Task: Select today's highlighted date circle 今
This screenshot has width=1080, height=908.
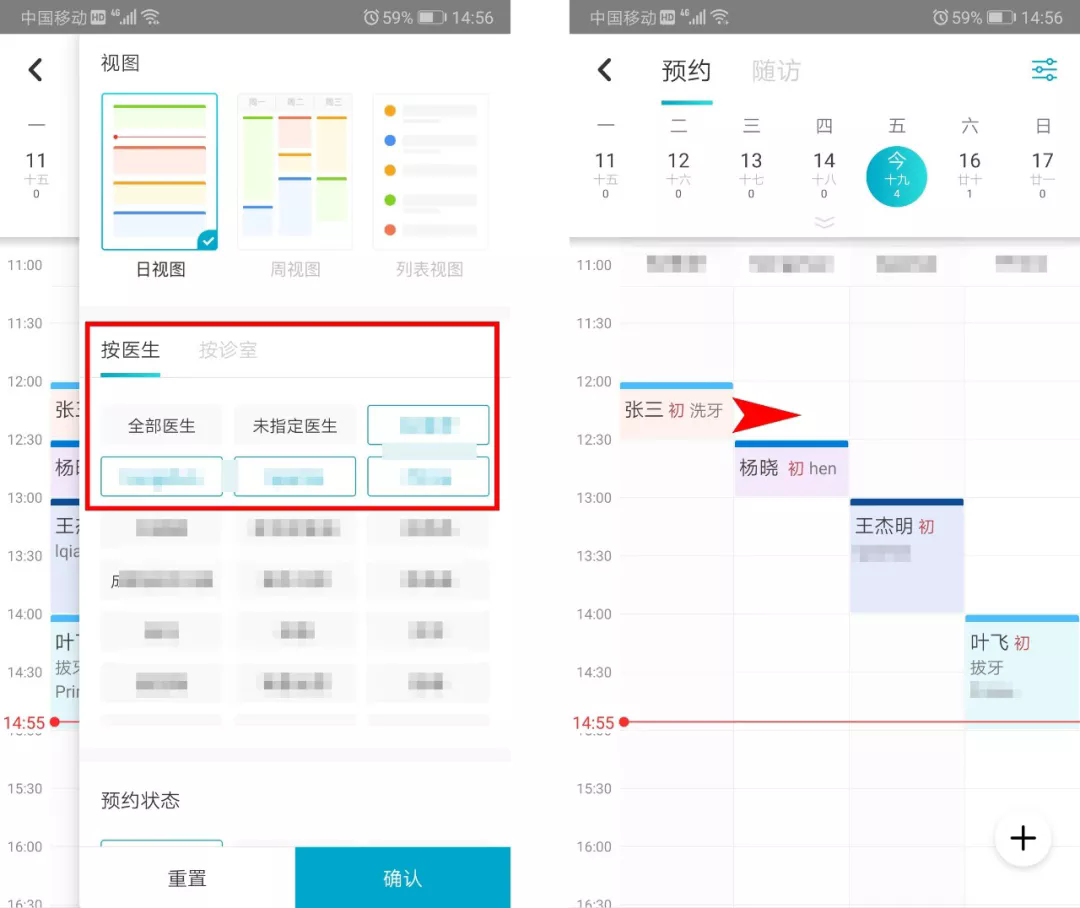Action: coord(896,176)
